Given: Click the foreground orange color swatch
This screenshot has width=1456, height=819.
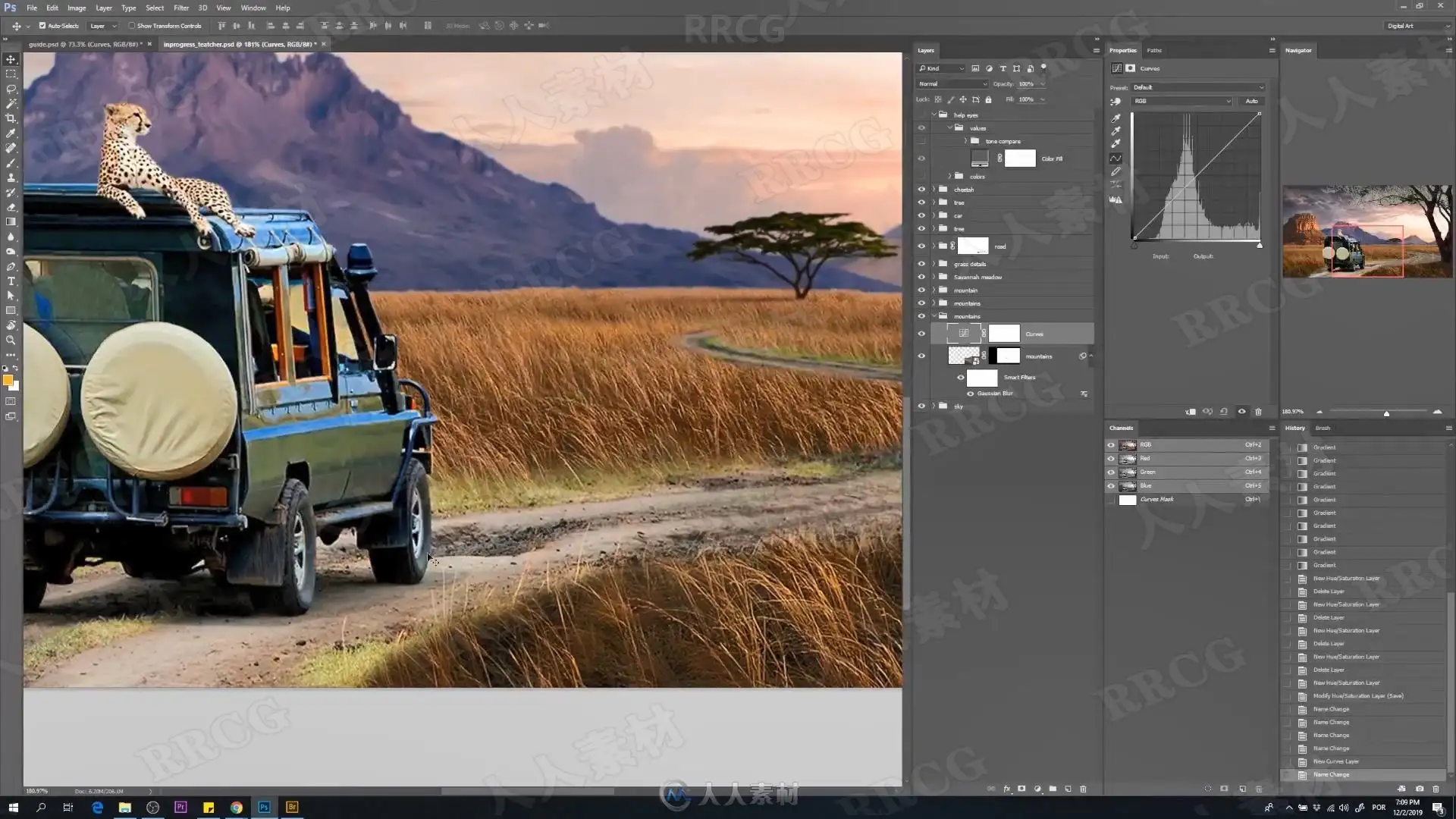Looking at the screenshot, I should [7, 380].
